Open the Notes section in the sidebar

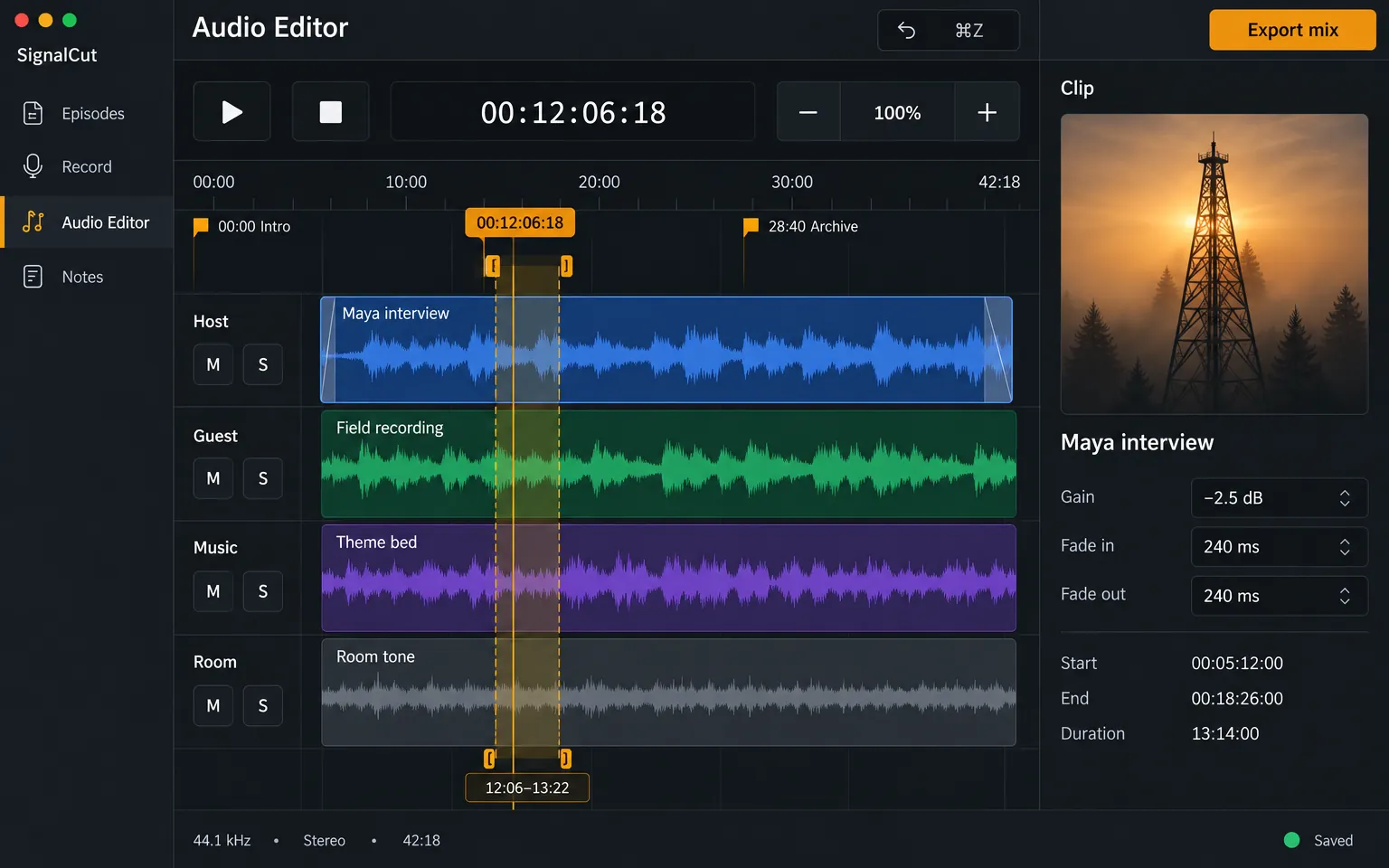87,277
